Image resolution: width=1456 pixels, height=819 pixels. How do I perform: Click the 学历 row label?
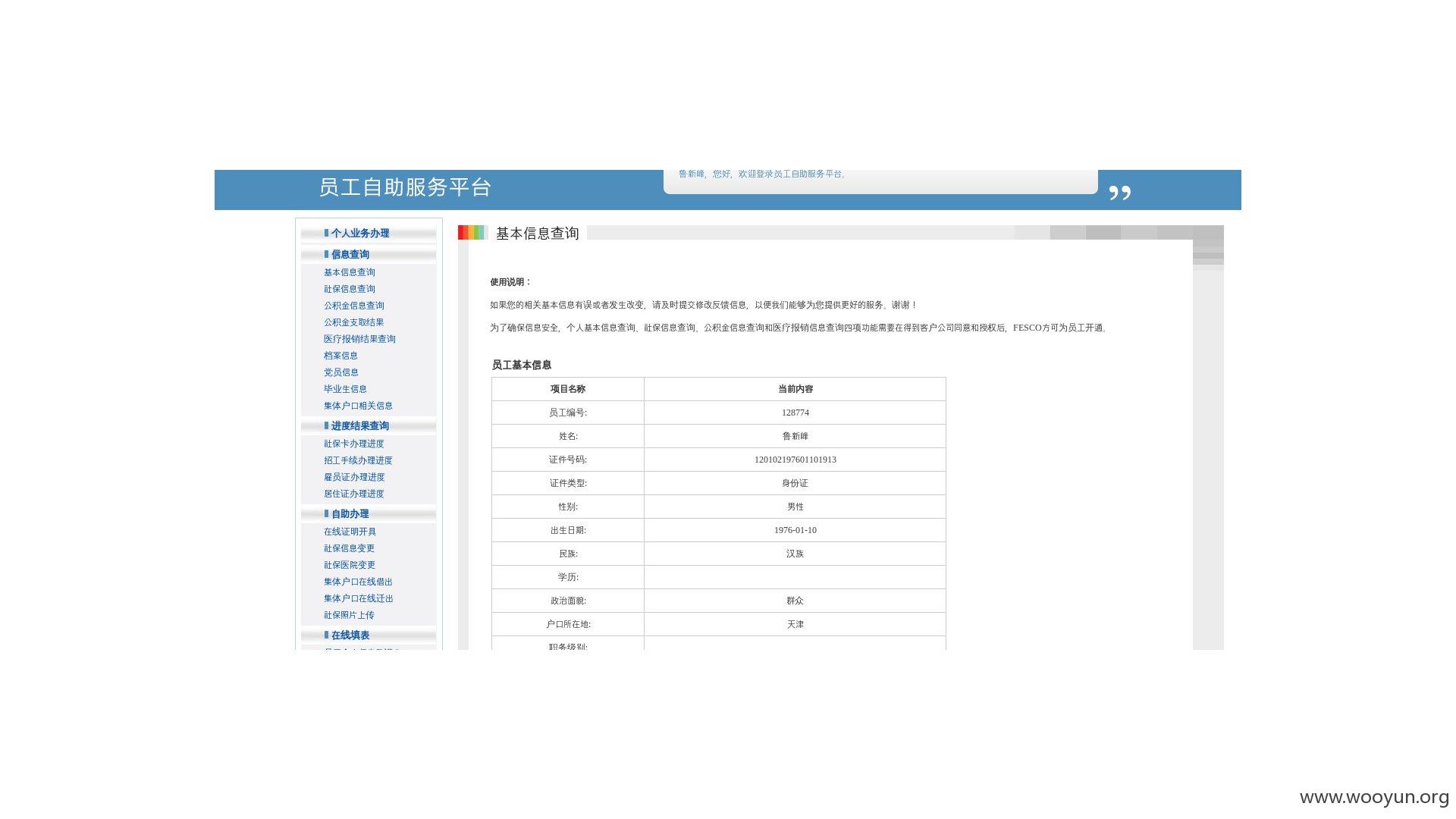[568, 577]
